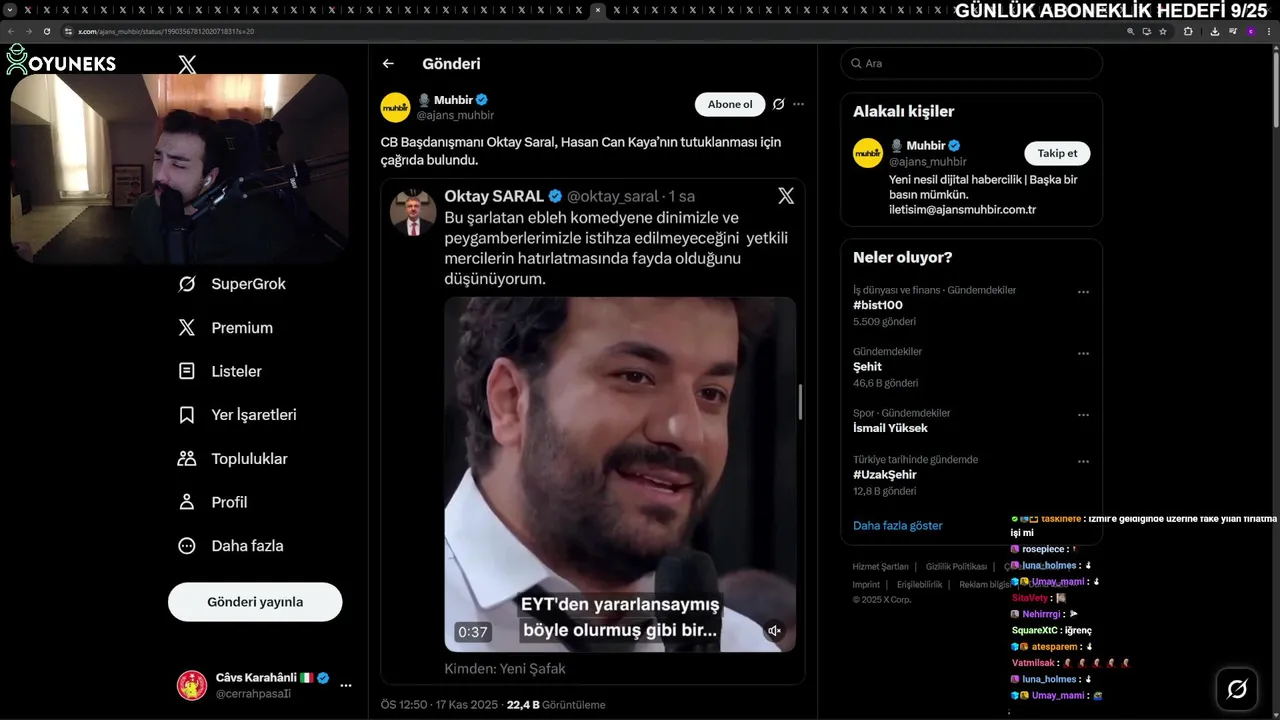This screenshot has height=720, width=1280.
Task: Click the browser forward arrow
Action: [28, 31]
